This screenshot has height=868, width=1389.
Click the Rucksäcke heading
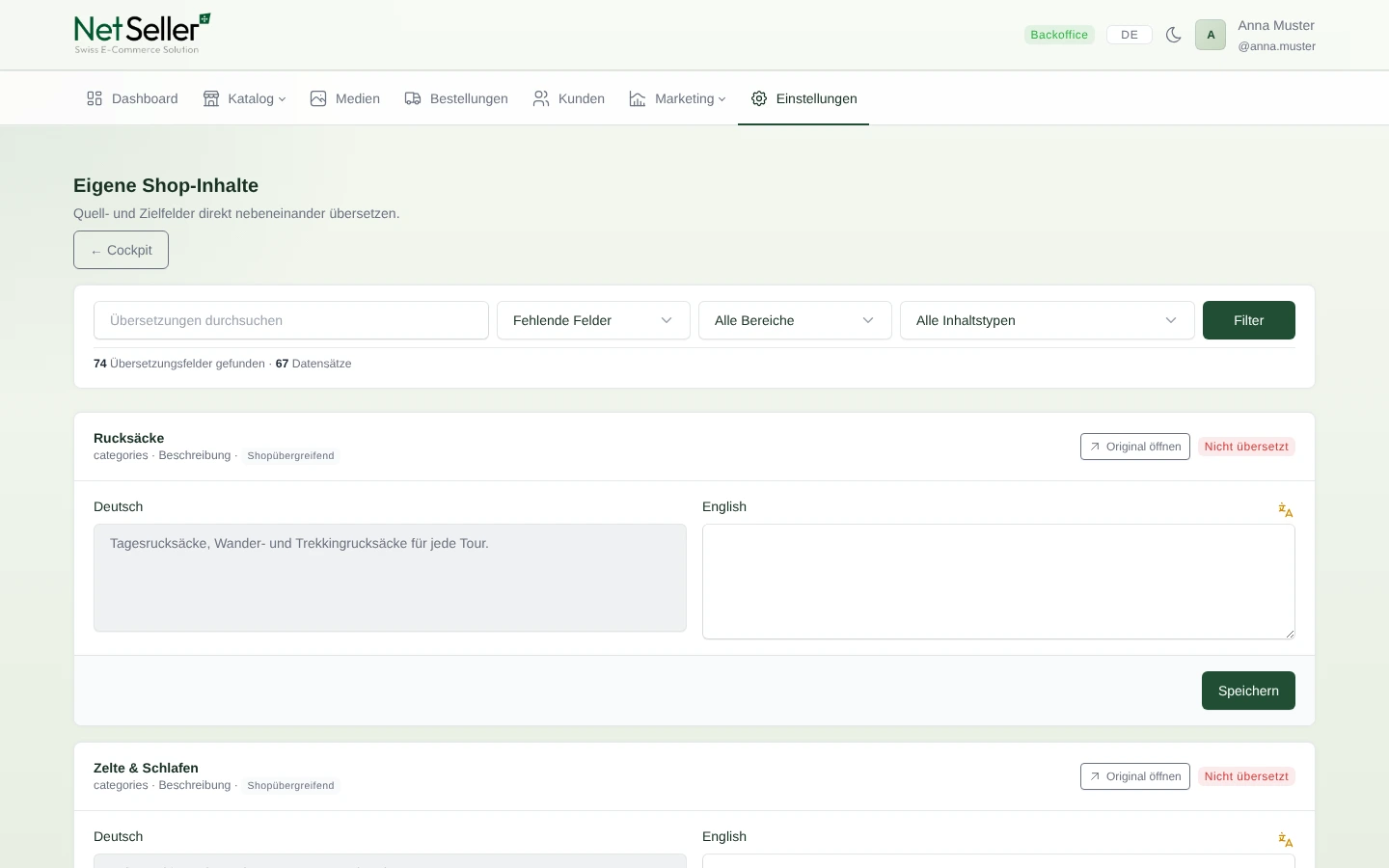129,438
